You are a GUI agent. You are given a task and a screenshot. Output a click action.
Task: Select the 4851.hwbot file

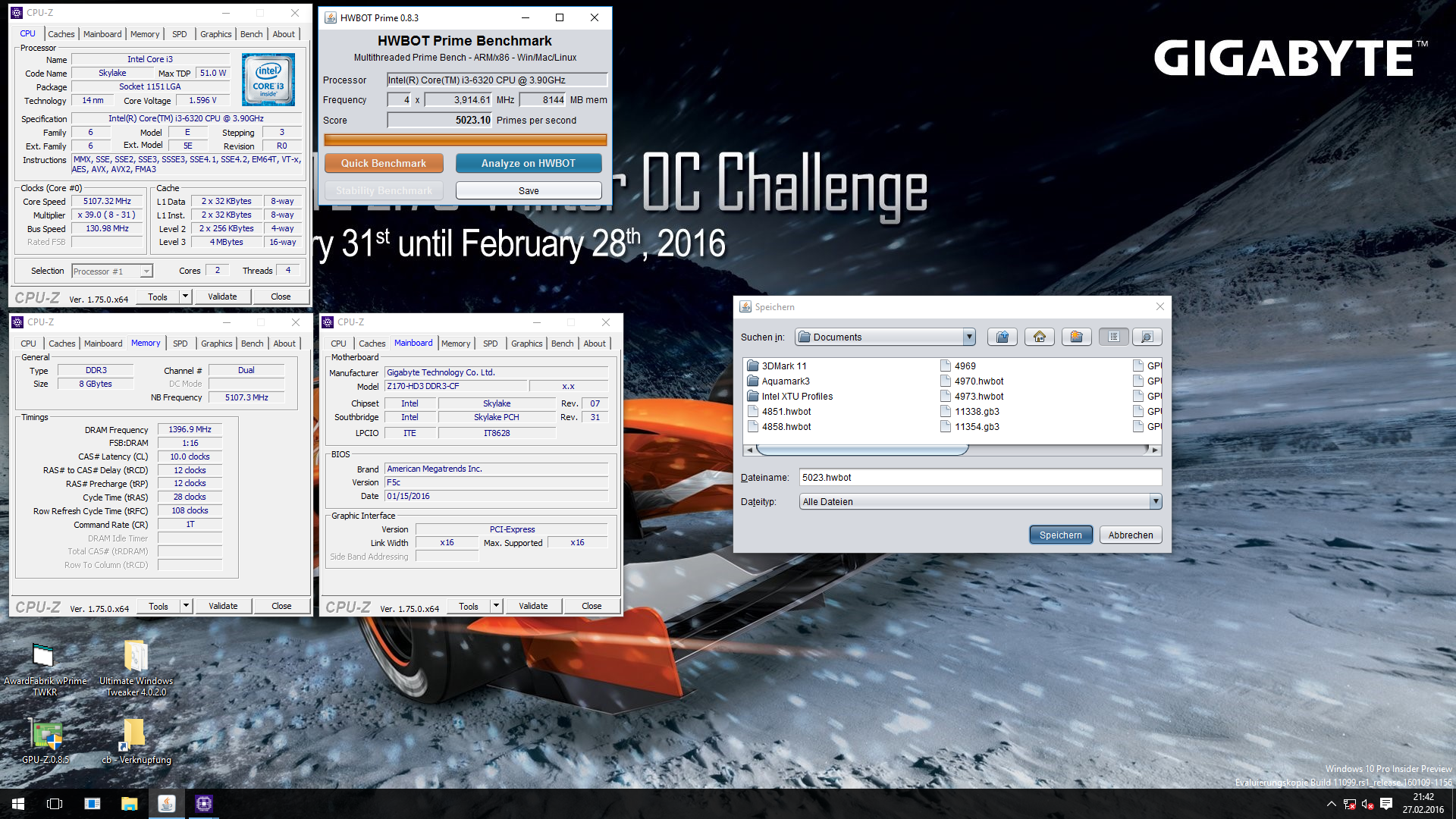pos(780,411)
